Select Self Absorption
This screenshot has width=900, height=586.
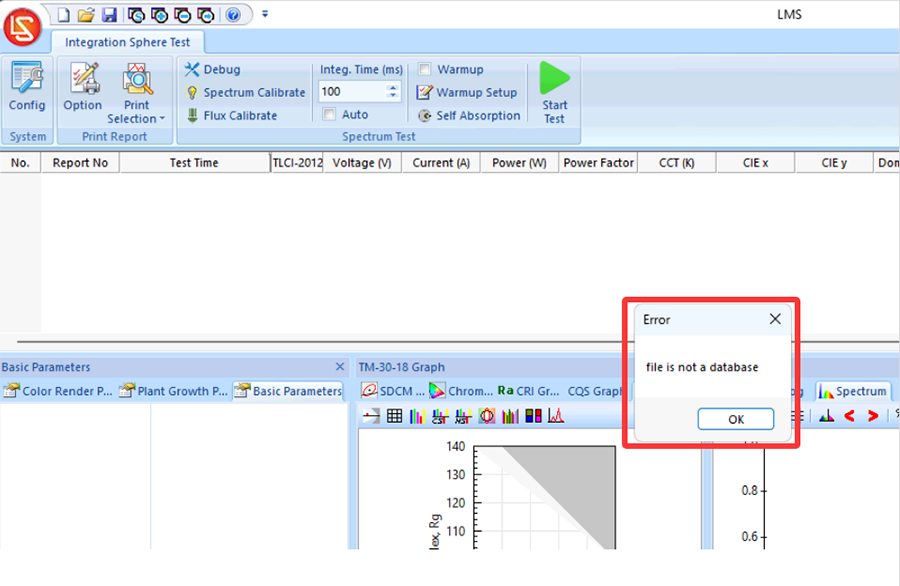[469, 116]
